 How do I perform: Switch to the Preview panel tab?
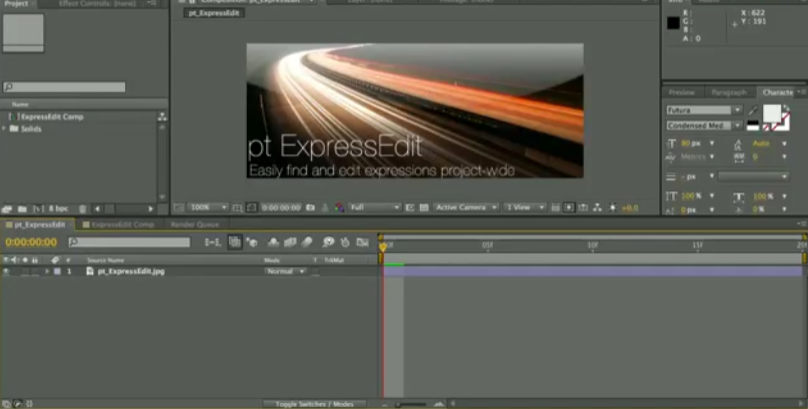click(x=682, y=93)
